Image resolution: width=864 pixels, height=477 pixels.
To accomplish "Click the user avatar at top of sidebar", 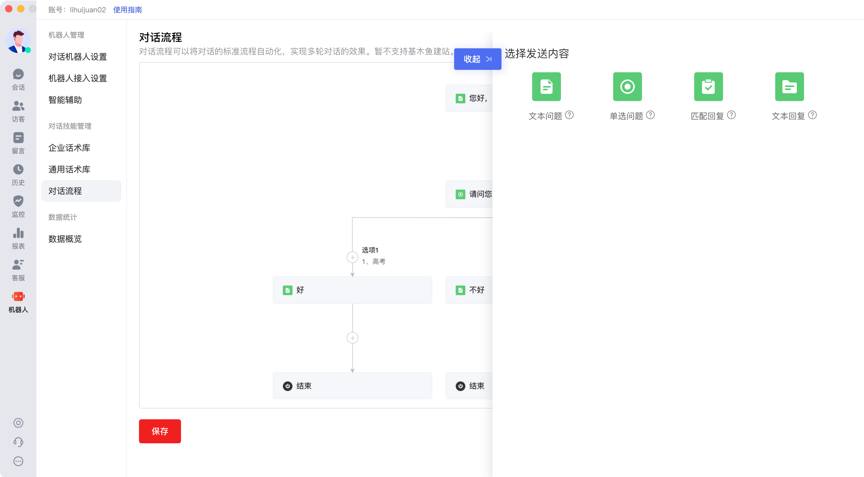I will (x=18, y=41).
